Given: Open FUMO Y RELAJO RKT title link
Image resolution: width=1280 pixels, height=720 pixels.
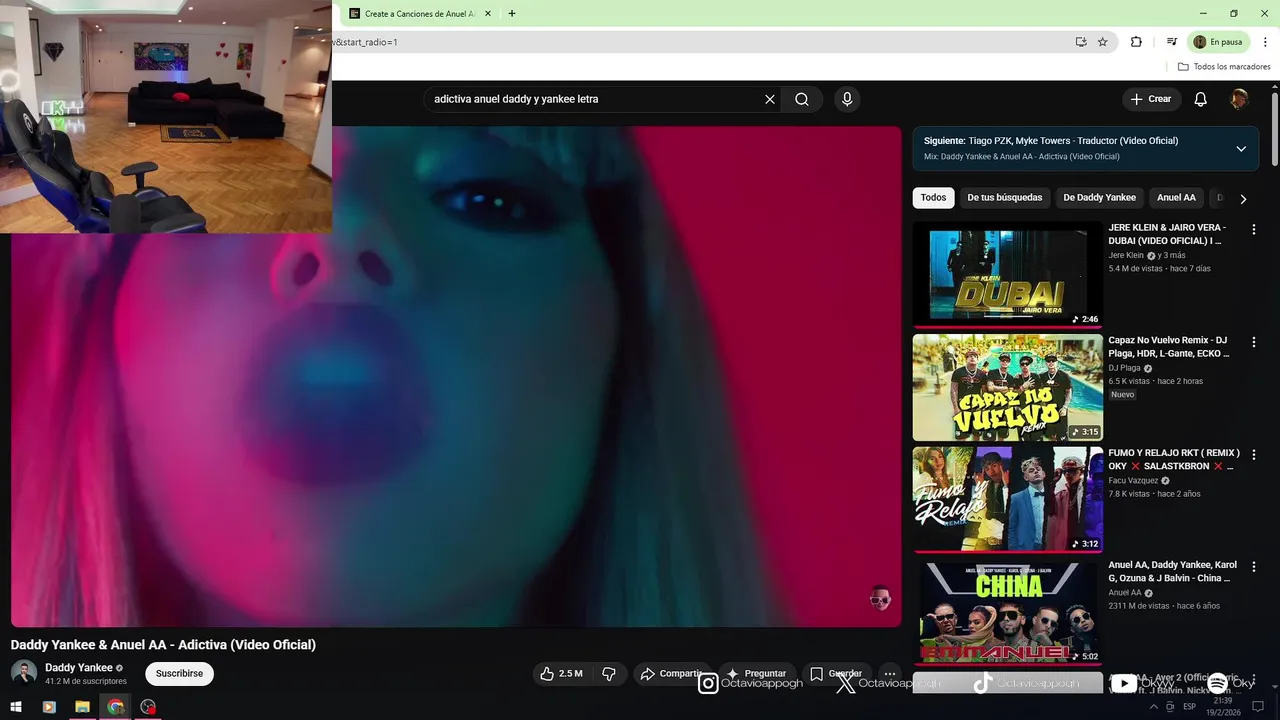Looking at the screenshot, I should pyautogui.click(x=1174, y=459).
